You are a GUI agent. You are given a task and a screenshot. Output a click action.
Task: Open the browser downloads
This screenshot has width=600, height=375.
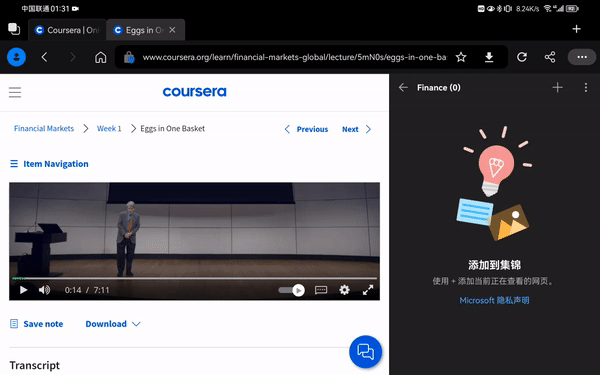[x=489, y=57]
